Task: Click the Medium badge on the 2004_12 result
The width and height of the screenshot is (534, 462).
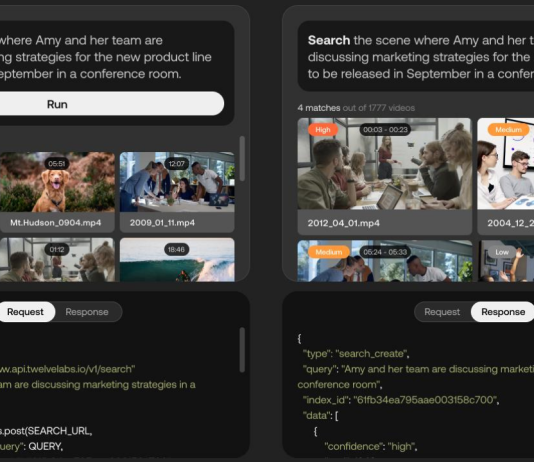Action: tap(508, 130)
